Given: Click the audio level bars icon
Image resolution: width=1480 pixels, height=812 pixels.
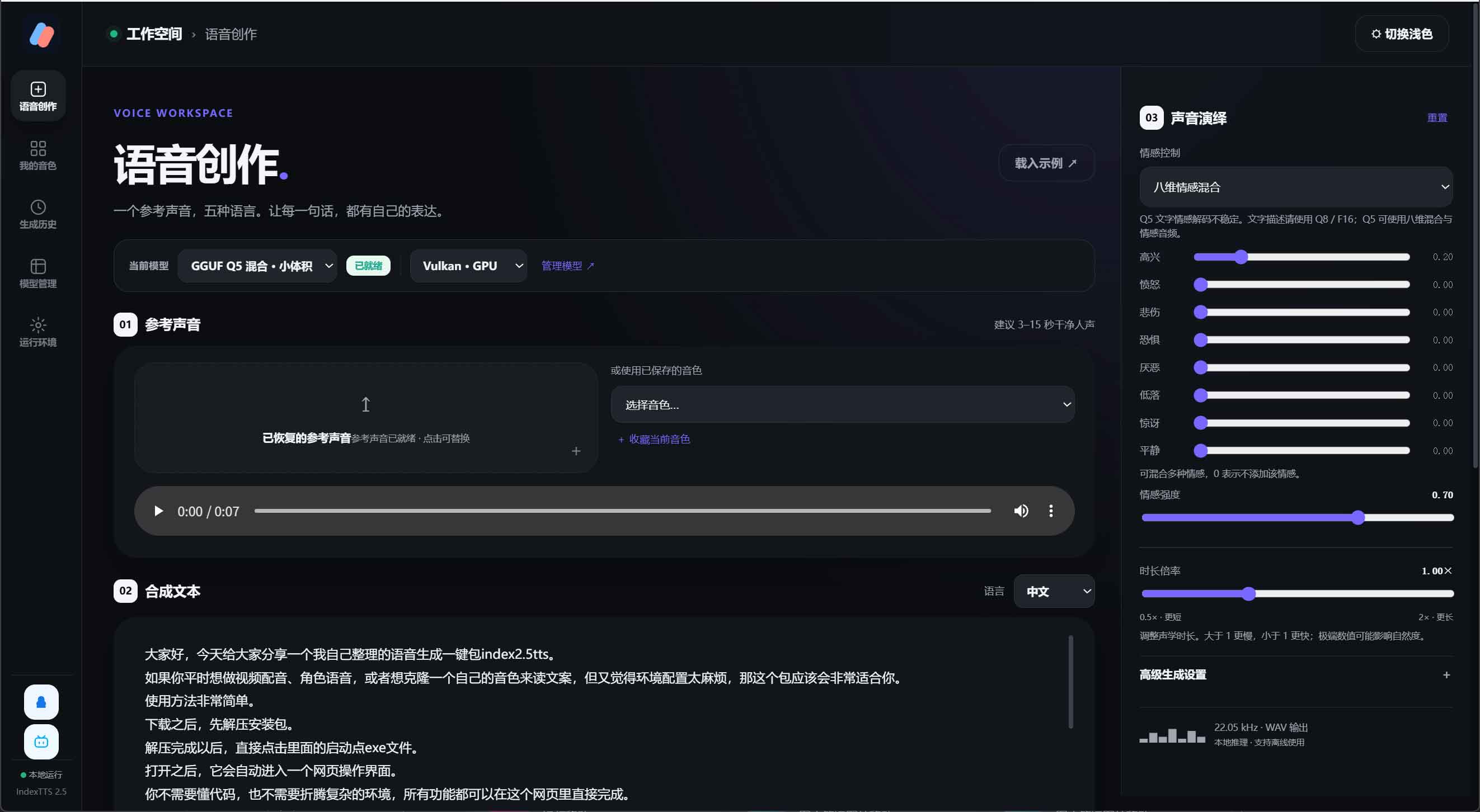Looking at the screenshot, I should pyautogui.click(x=1172, y=735).
